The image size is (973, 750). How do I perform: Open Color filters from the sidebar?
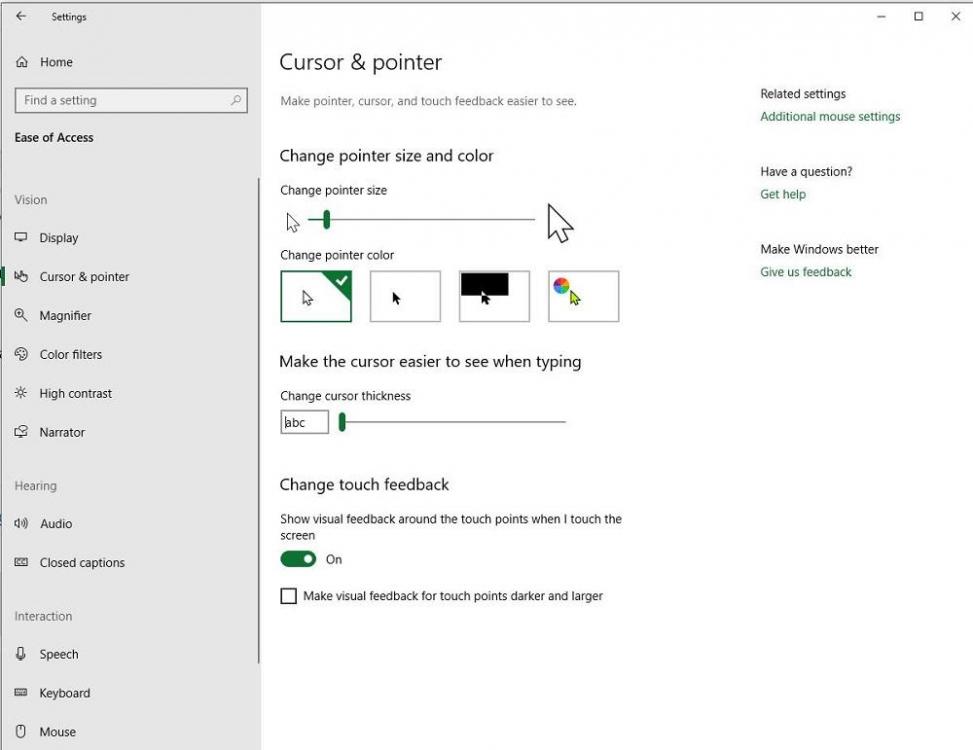click(70, 355)
